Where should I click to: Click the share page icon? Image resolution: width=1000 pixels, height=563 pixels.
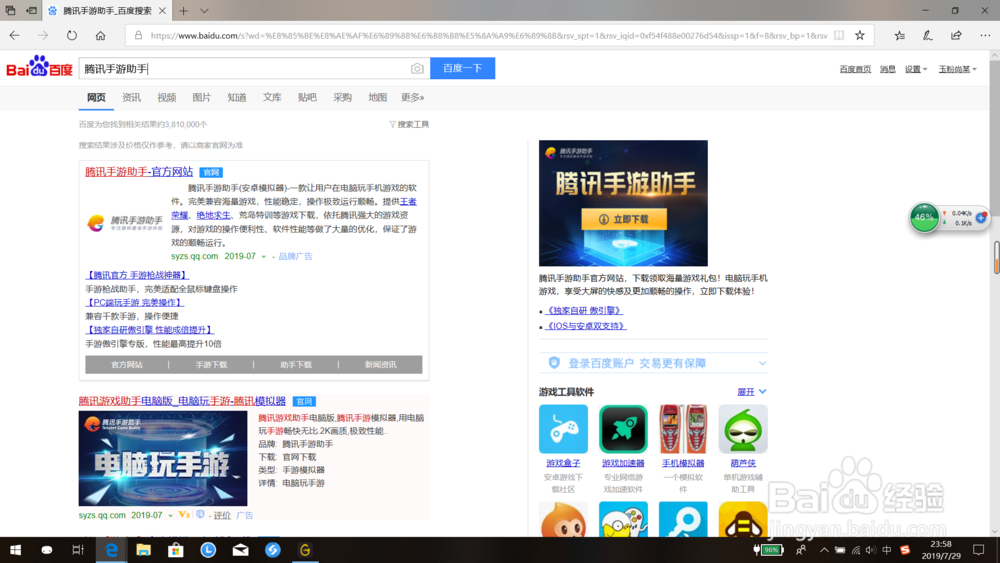(956, 36)
